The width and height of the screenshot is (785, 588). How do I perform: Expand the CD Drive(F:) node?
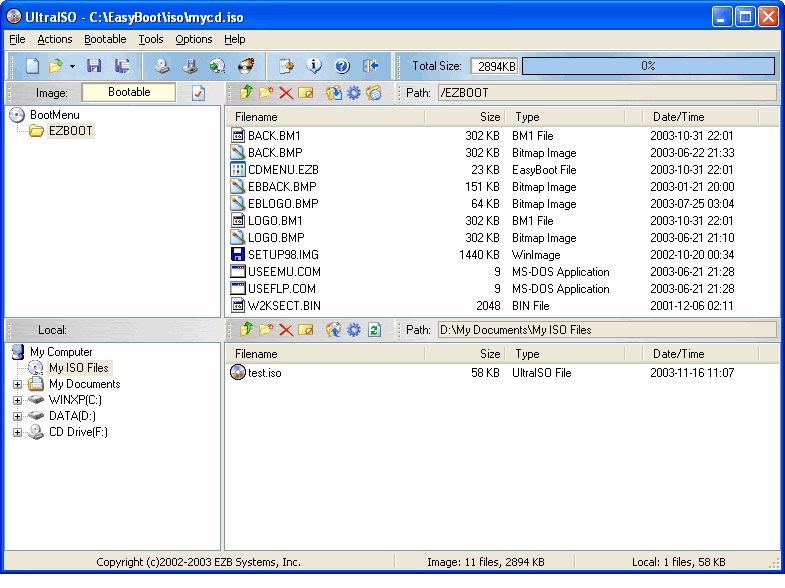click(18, 432)
